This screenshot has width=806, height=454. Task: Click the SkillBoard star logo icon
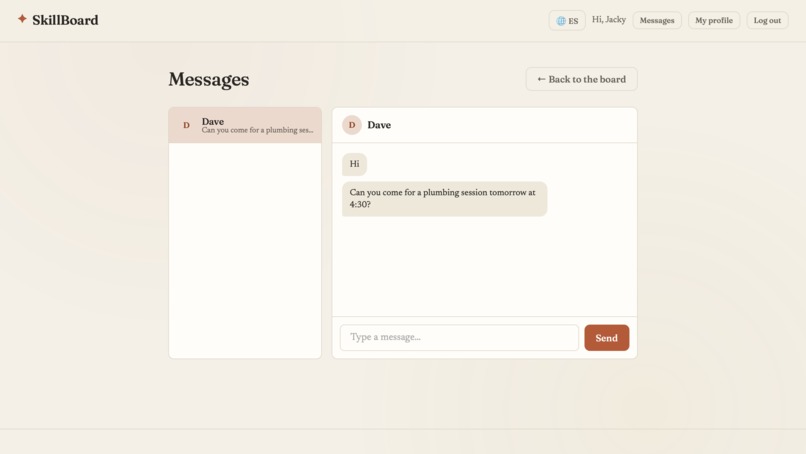tap(22, 19)
